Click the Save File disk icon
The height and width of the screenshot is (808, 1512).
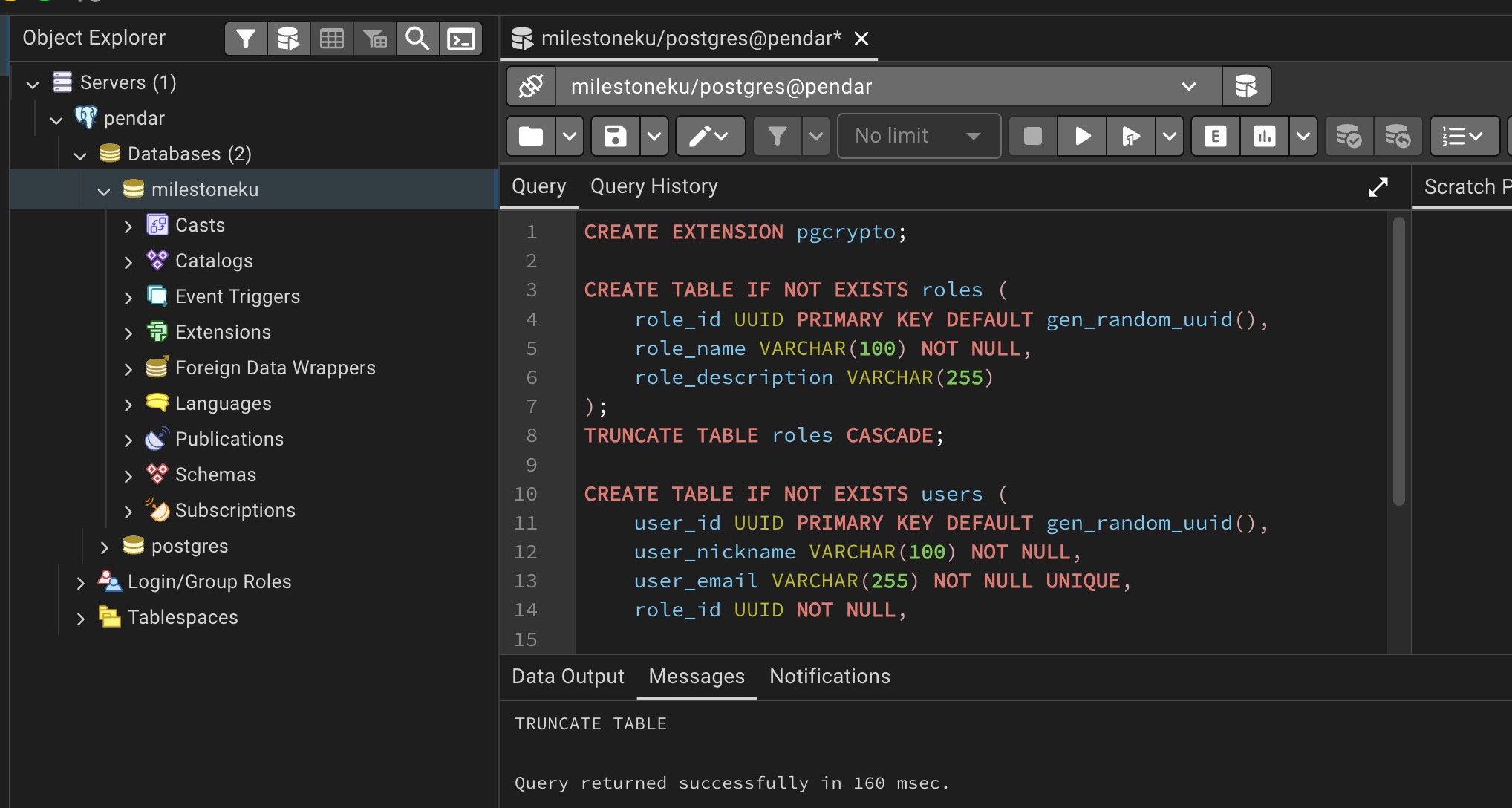click(x=616, y=136)
